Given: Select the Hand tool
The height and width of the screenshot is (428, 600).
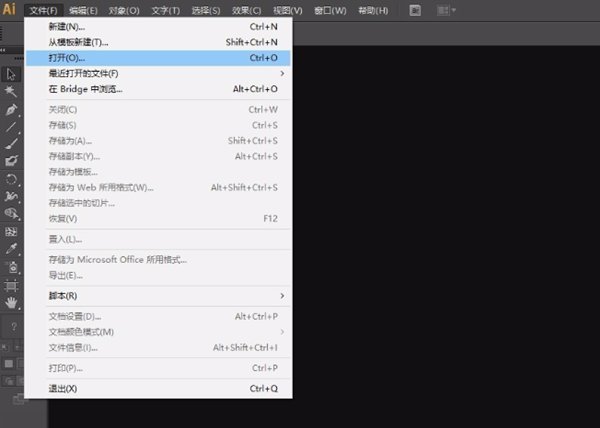Looking at the screenshot, I should click(11, 303).
